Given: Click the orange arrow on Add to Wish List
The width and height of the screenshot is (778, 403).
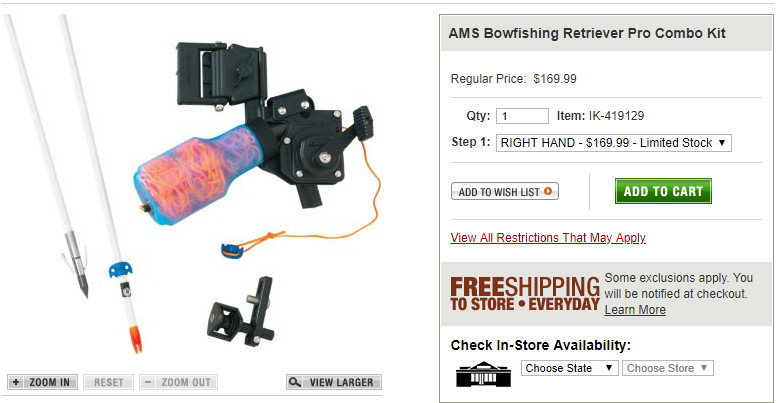Looking at the screenshot, I should (x=548, y=191).
